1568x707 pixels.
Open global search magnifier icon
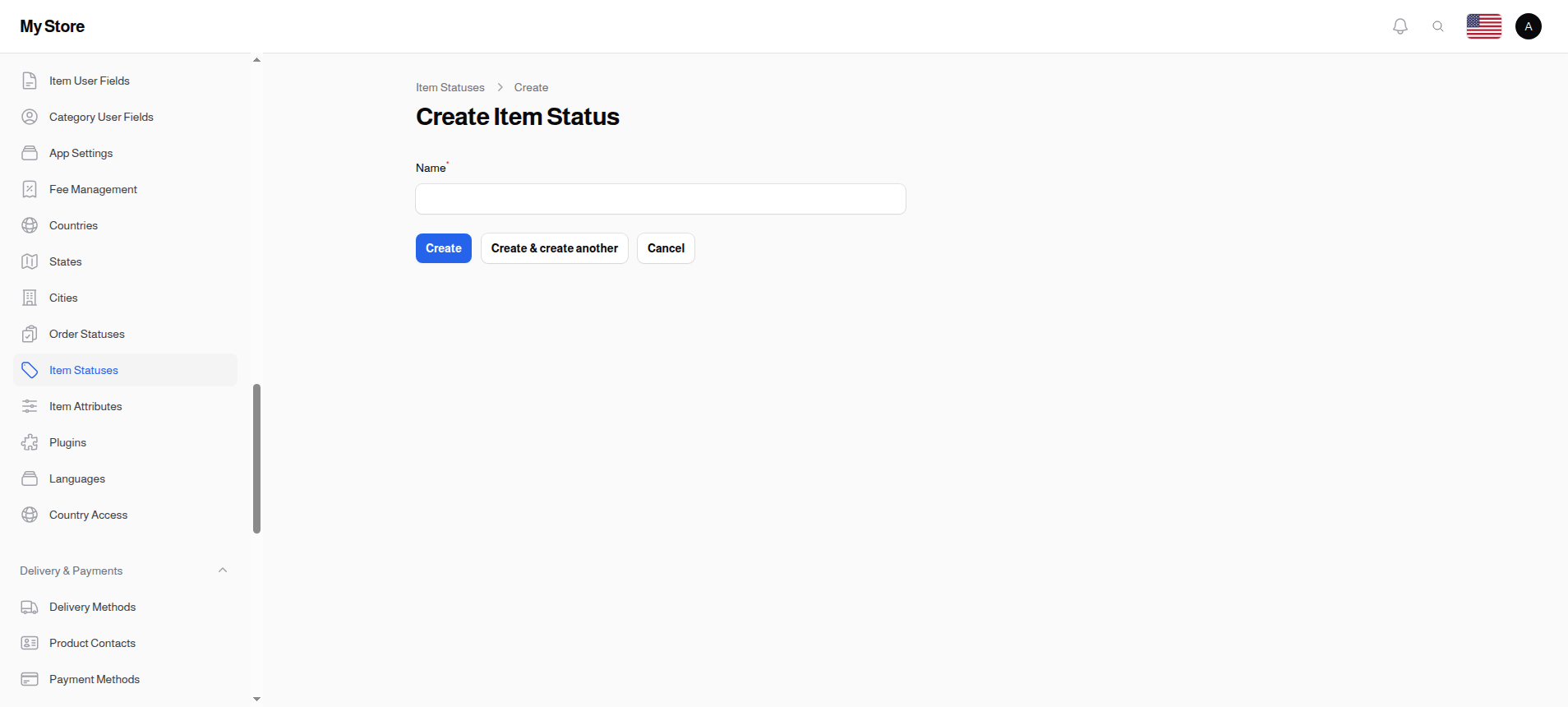1438,26
